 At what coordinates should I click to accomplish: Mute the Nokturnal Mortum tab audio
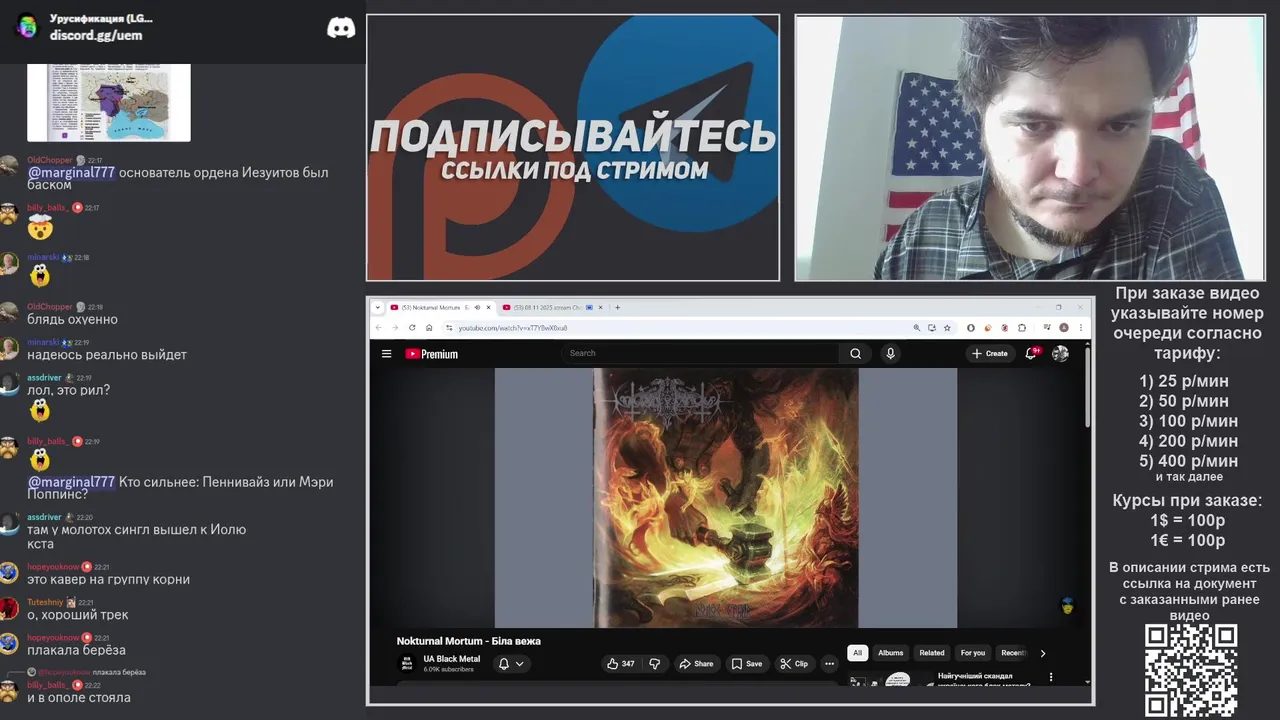coord(477,307)
